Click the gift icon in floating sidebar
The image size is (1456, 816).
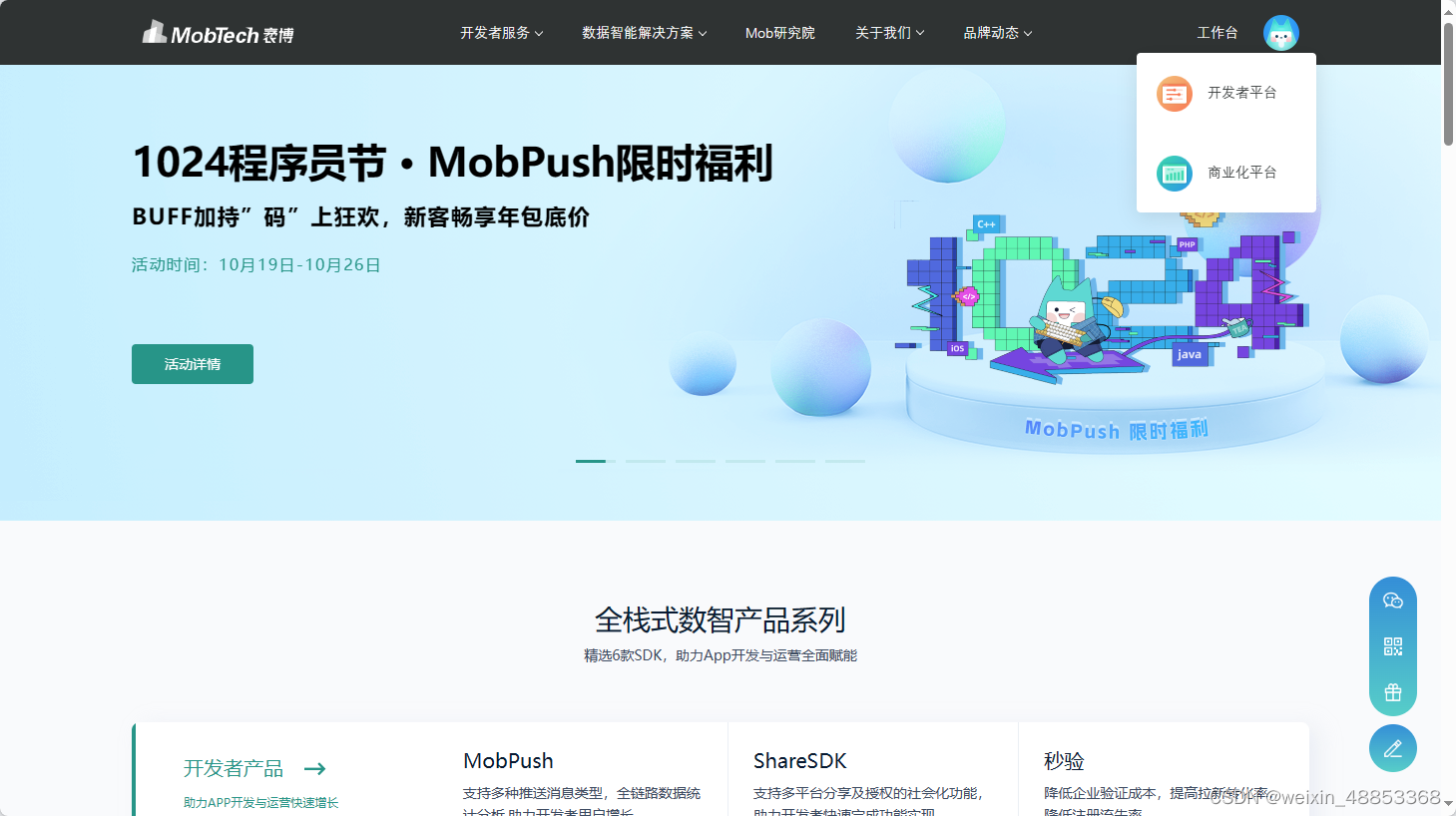[1393, 692]
